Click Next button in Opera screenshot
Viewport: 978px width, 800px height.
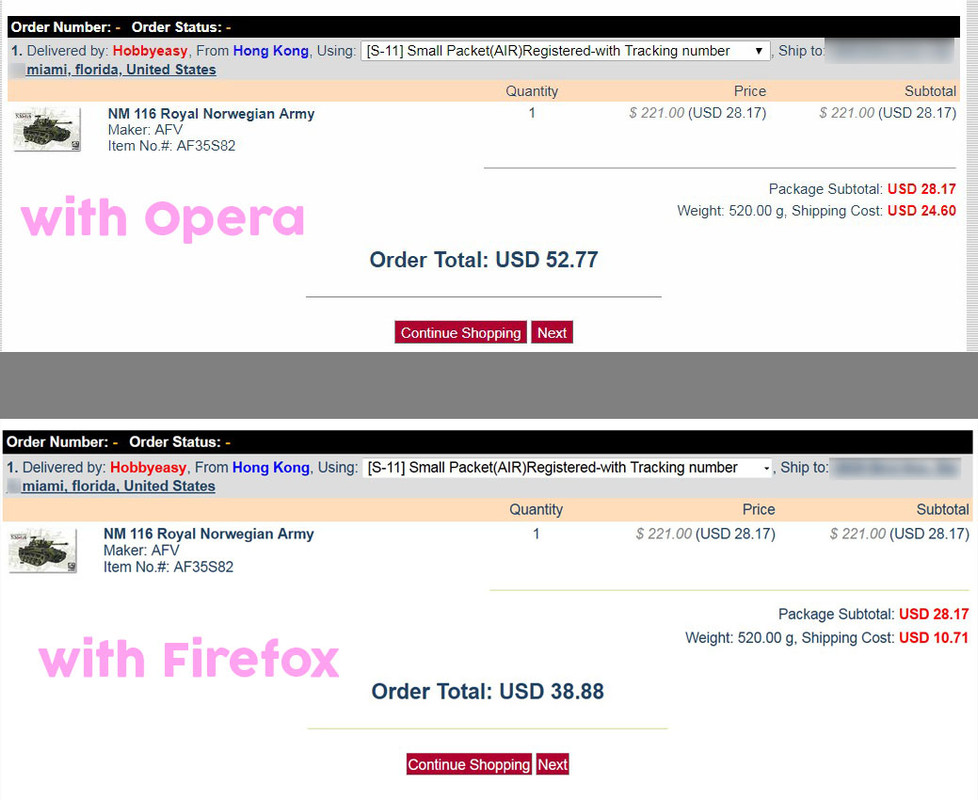552,332
